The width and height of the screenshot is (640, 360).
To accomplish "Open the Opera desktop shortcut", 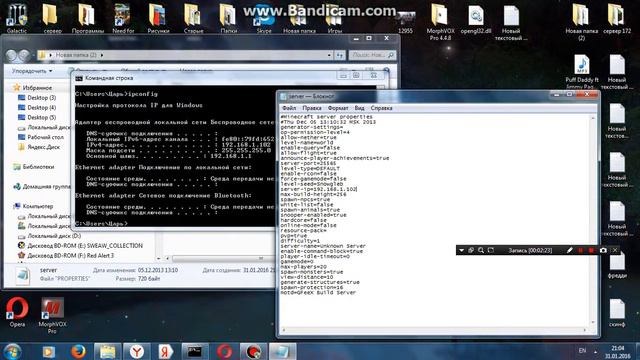I will coord(17,311).
